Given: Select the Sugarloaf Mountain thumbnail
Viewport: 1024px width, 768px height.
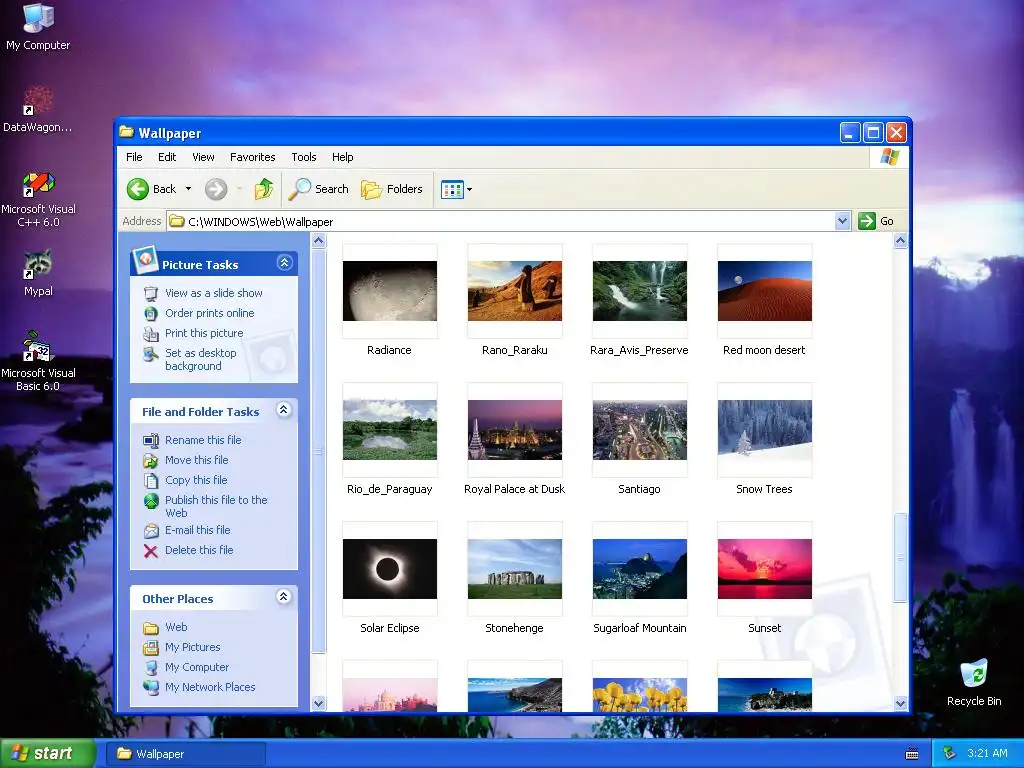Looking at the screenshot, I should tap(639, 569).
